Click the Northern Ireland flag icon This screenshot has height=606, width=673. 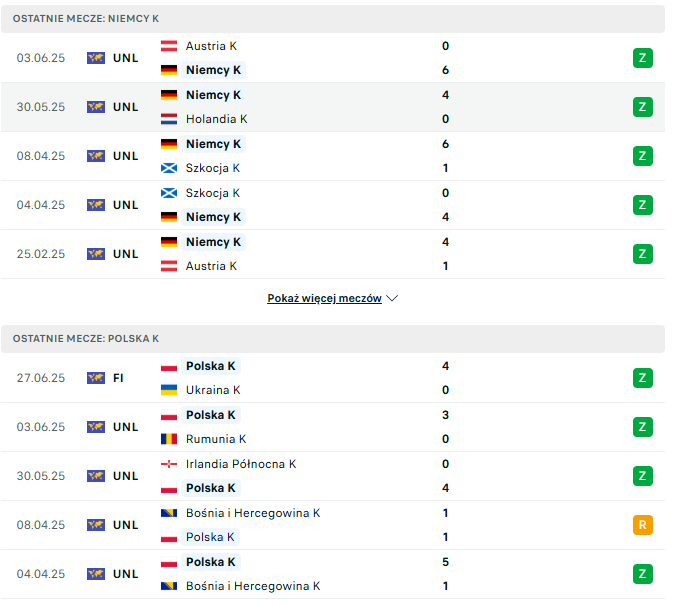[x=169, y=464]
